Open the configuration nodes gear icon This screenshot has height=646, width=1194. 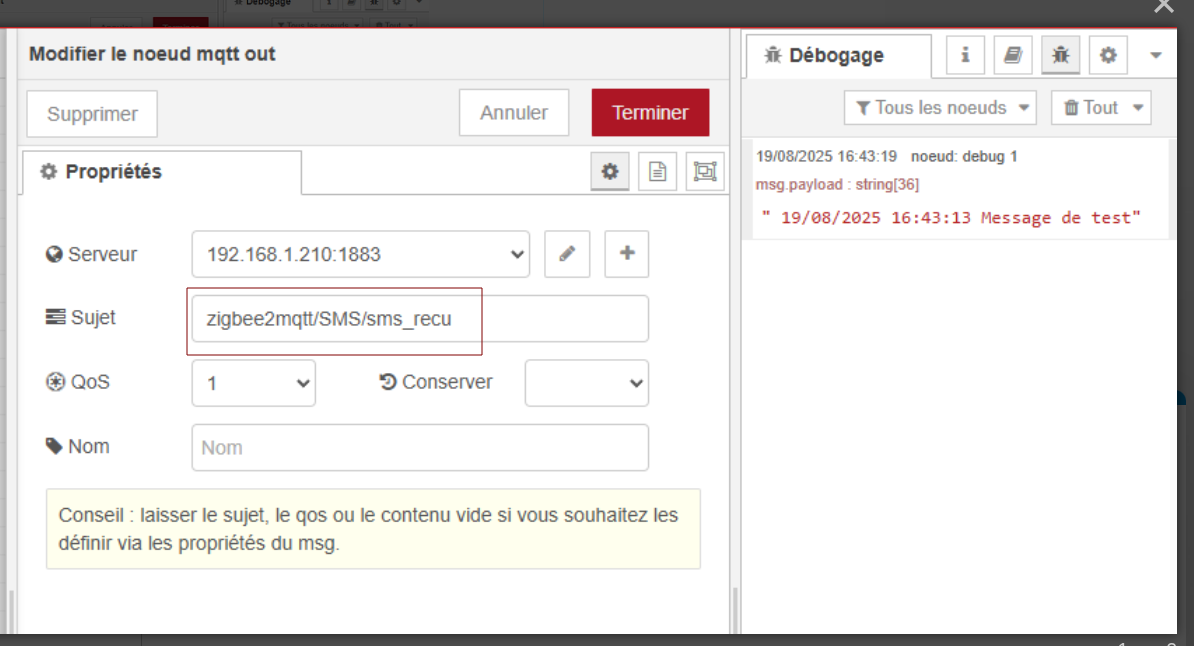[1108, 56]
